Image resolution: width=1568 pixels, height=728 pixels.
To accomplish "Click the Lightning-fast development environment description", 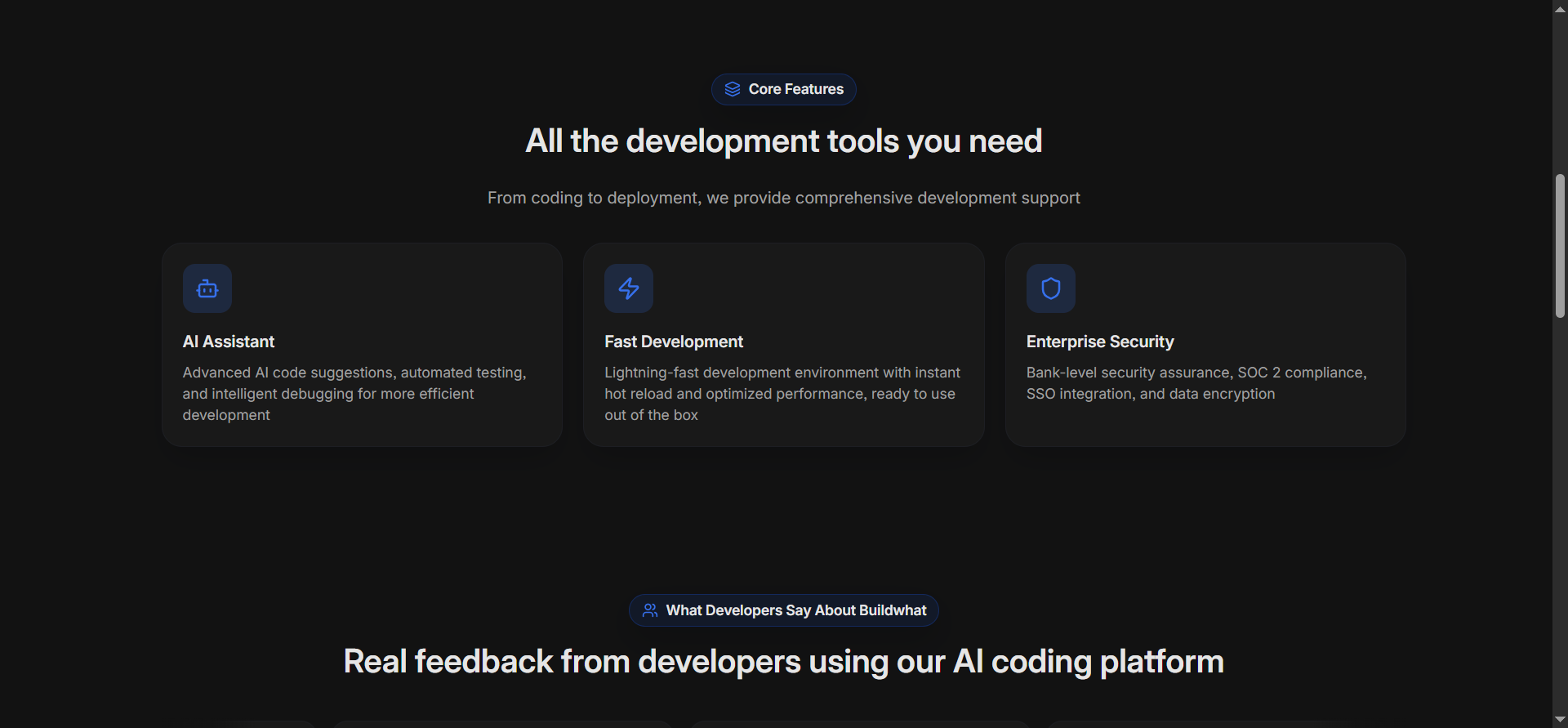I will [x=782, y=394].
